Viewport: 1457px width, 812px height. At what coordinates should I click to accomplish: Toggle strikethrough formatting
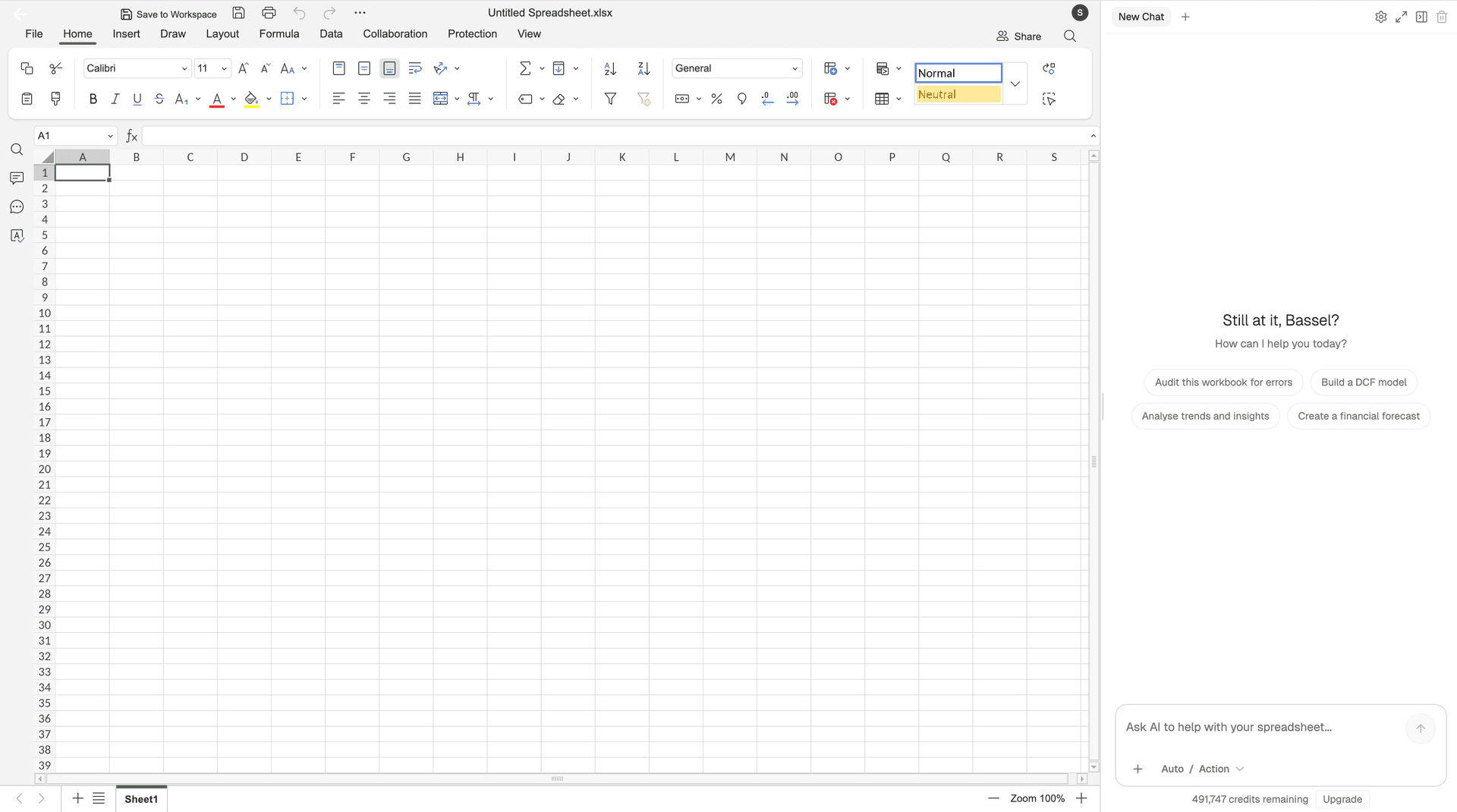tap(159, 99)
